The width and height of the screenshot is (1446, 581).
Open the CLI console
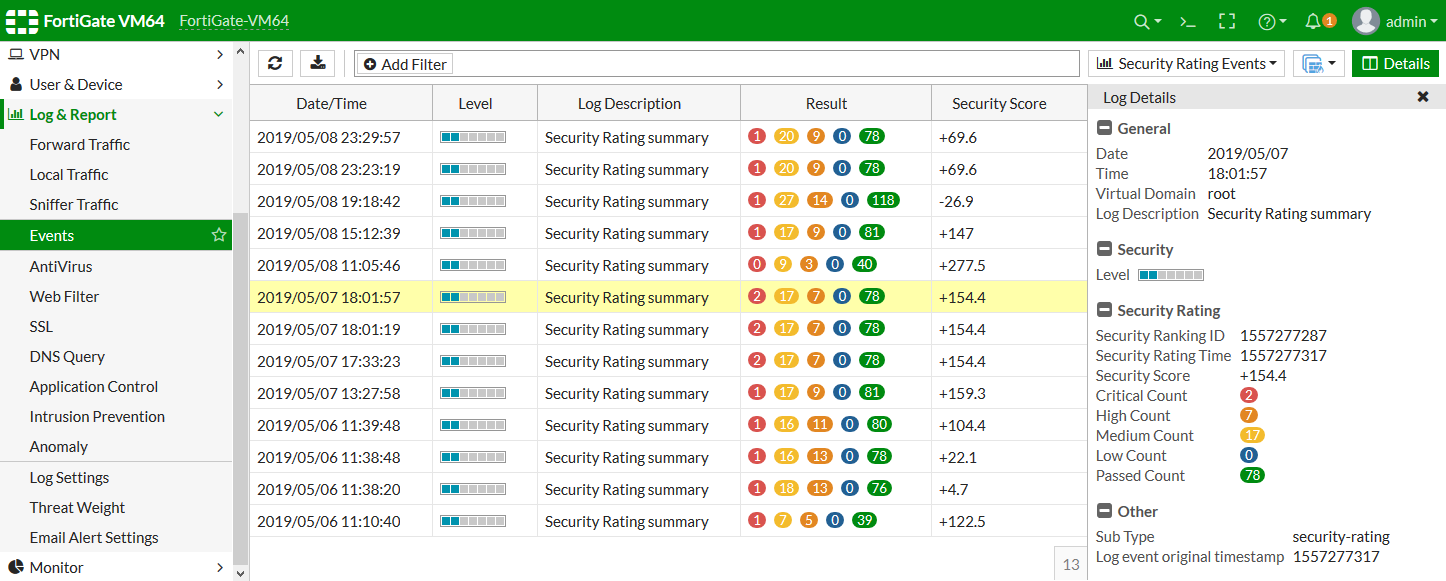pyautogui.click(x=1186, y=20)
